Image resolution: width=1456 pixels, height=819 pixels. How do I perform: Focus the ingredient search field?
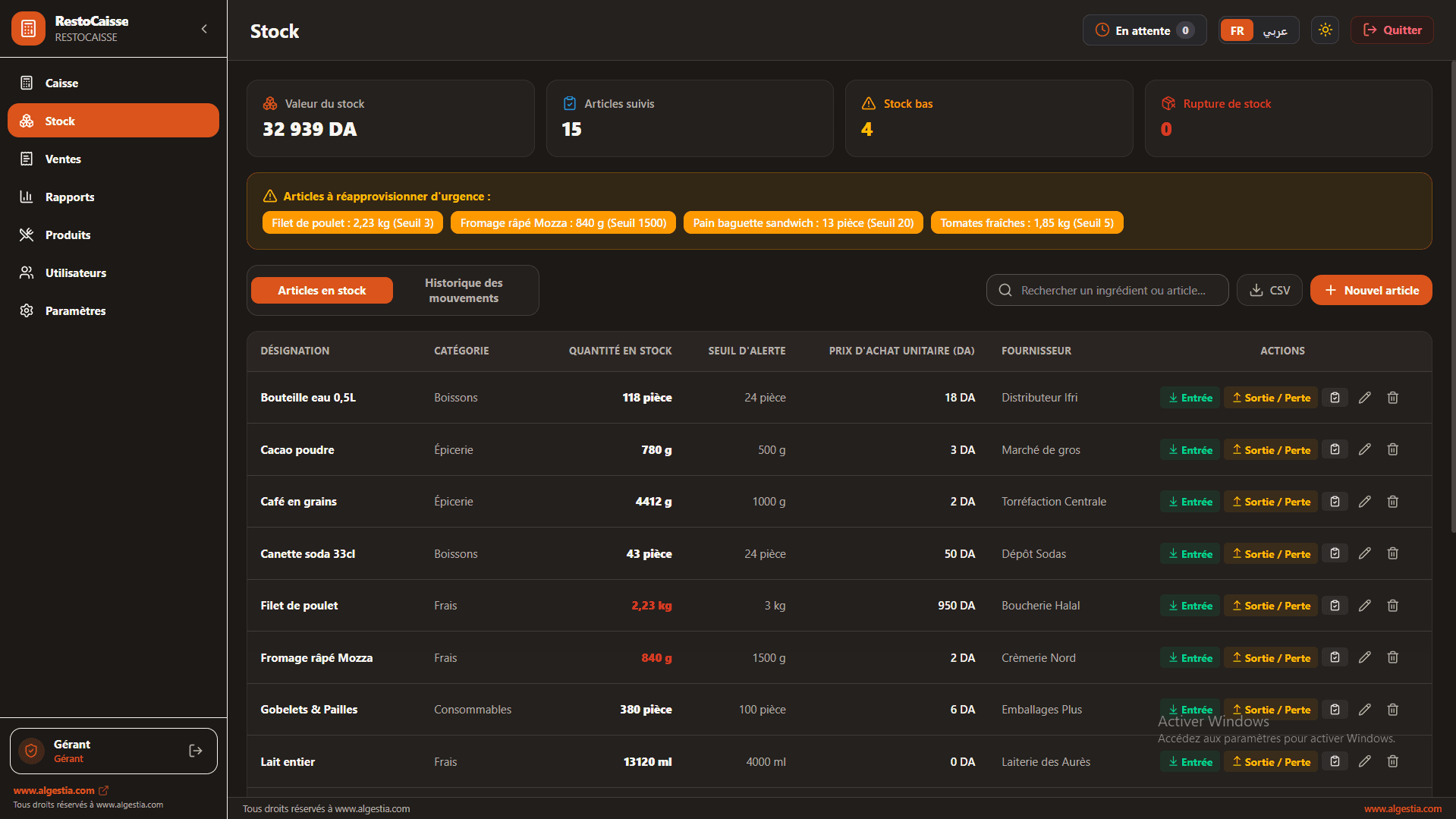(x=1107, y=290)
